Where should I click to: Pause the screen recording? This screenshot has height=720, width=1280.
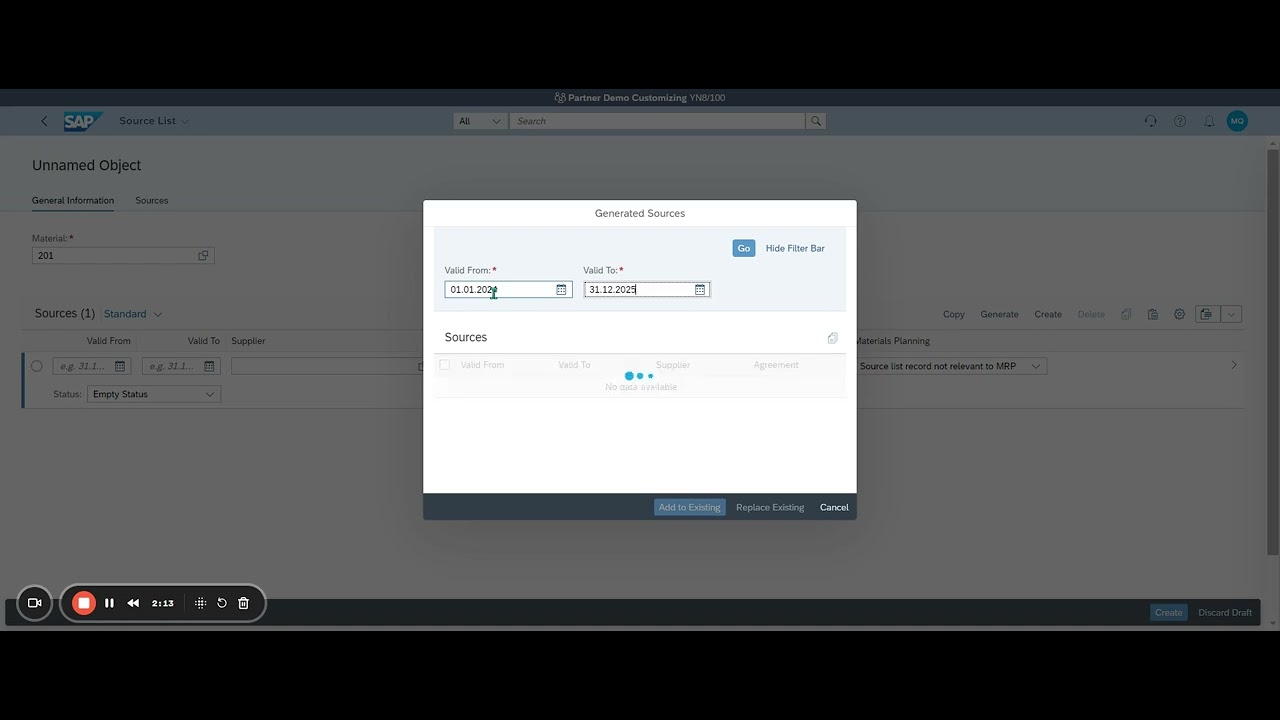(109, 603)
